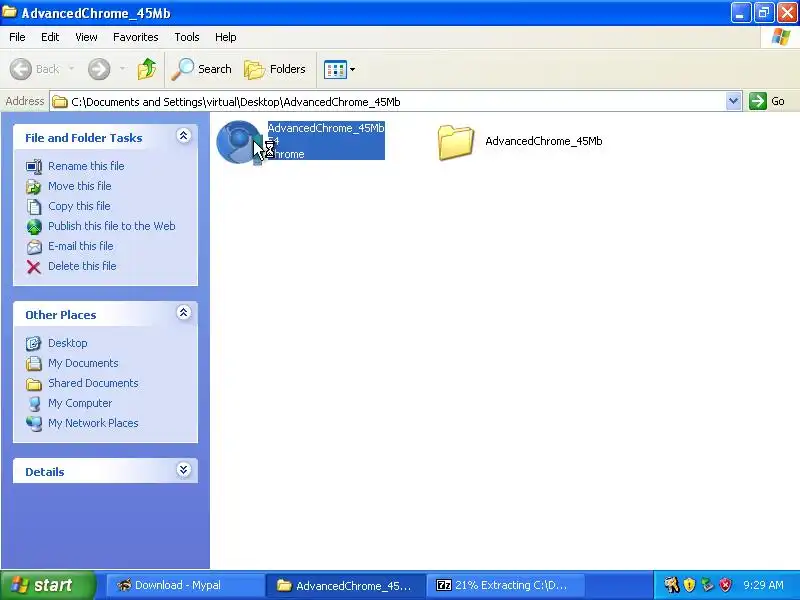The height and width of the screenshot is (600, 800).
Task: Click the AdvancedChrome_45Mb folder name label
Action: point(544,141)
